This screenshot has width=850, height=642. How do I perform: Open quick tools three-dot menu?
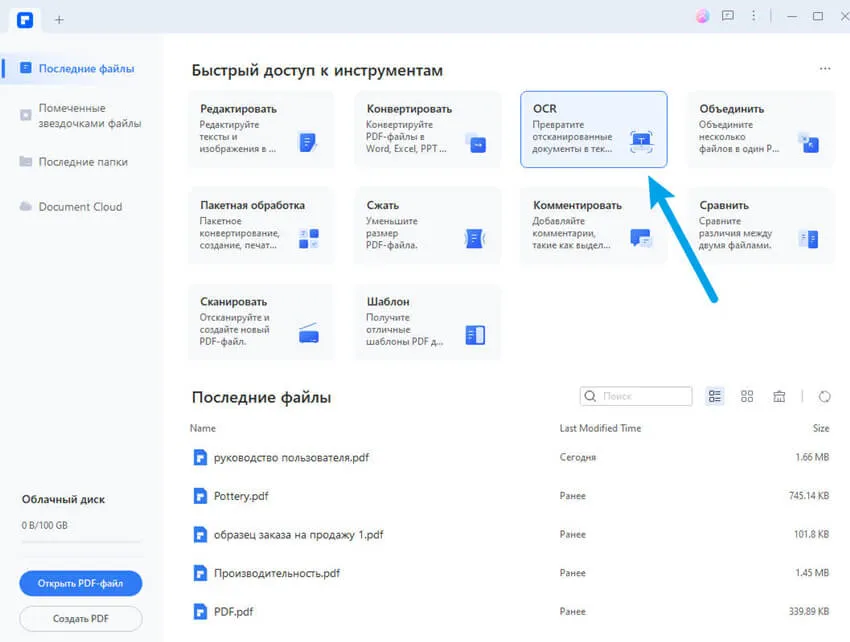(x=824, y=69)
